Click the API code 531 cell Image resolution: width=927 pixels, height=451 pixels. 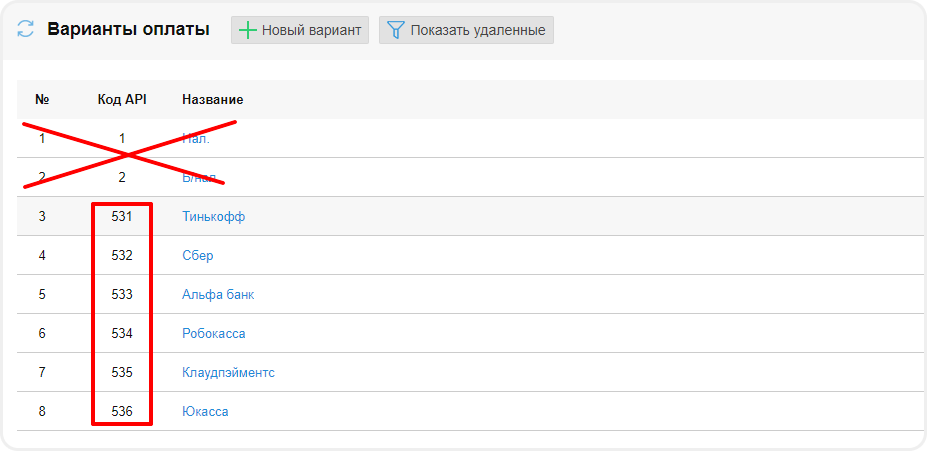click(122, 217)
